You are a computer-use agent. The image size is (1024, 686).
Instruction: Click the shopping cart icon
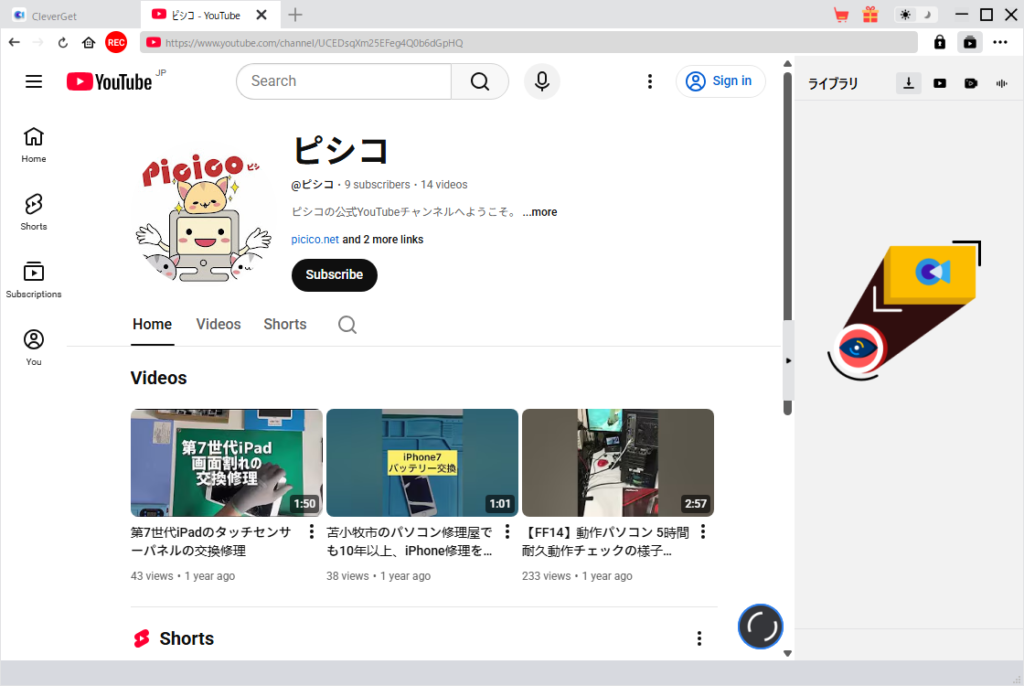click(x=841, y=15)
